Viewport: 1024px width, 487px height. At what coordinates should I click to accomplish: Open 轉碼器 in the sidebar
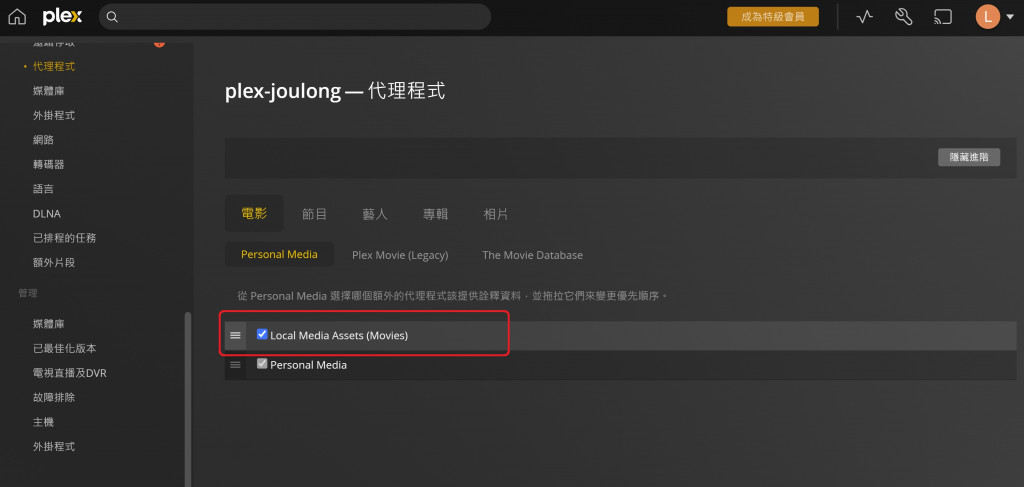pyautogui.click(x=48, y=165)
